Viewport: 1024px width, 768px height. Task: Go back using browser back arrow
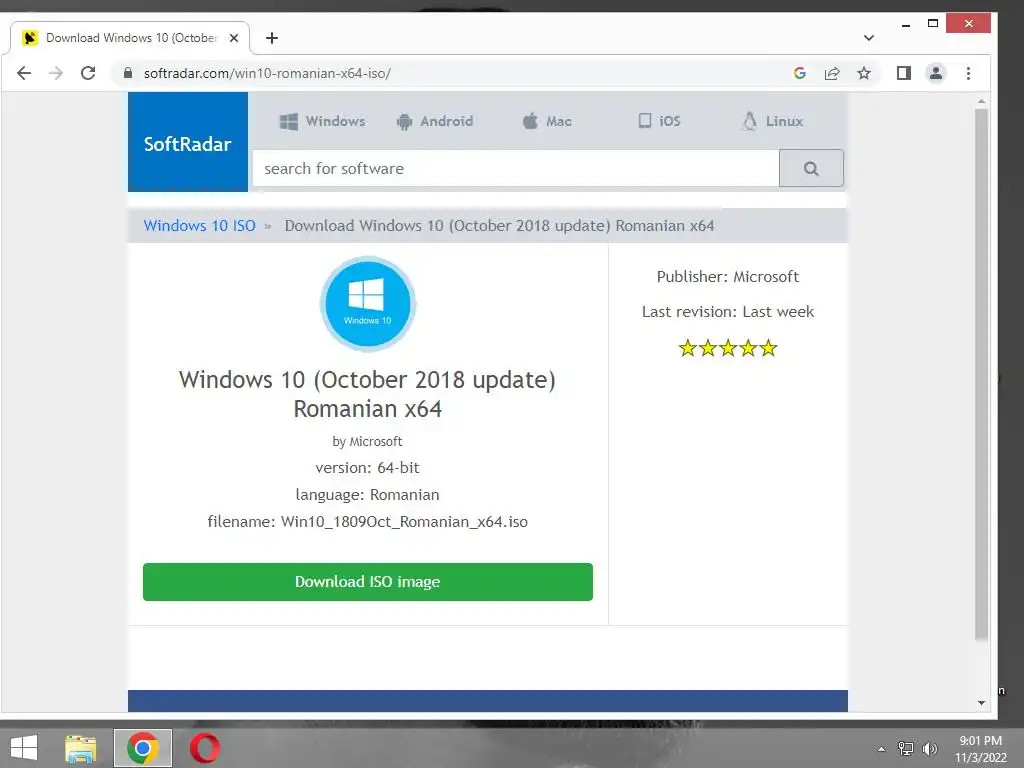(x=24, y=73)
